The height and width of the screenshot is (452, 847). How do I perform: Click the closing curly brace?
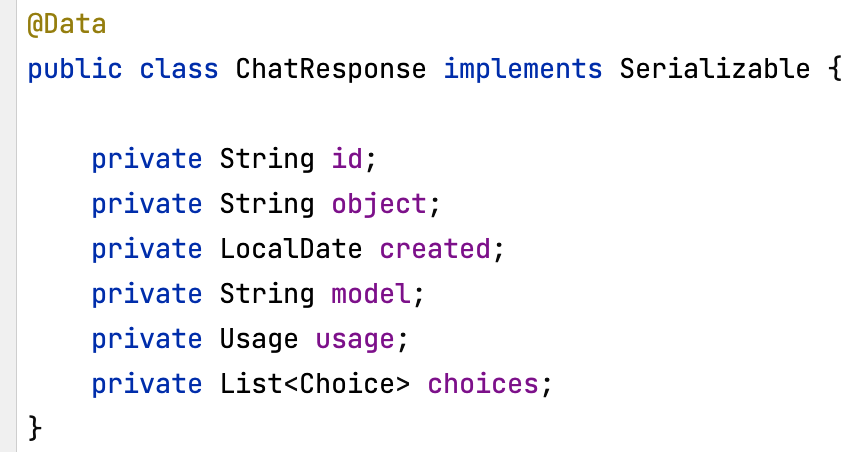(35, 428)
